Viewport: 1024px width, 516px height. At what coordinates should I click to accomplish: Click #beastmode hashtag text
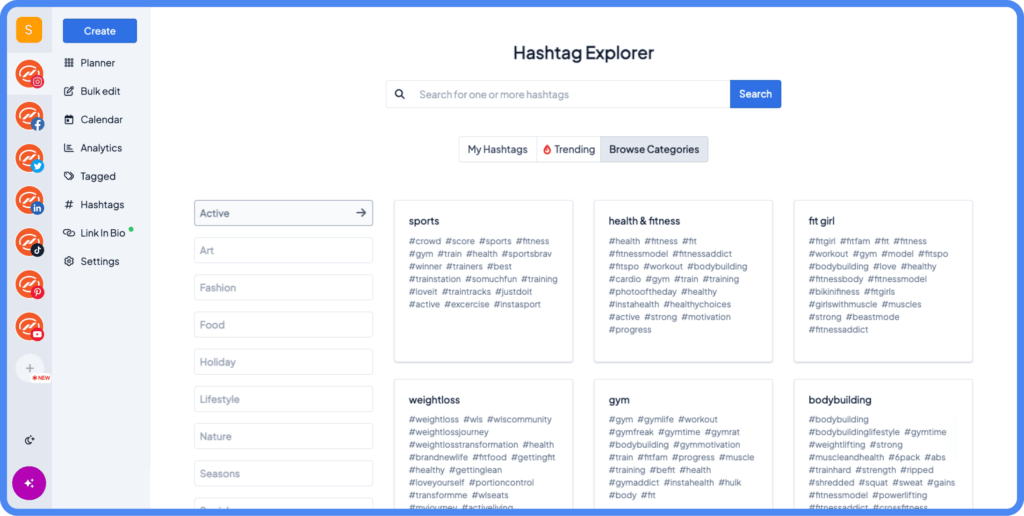click(x=872, y=317)
